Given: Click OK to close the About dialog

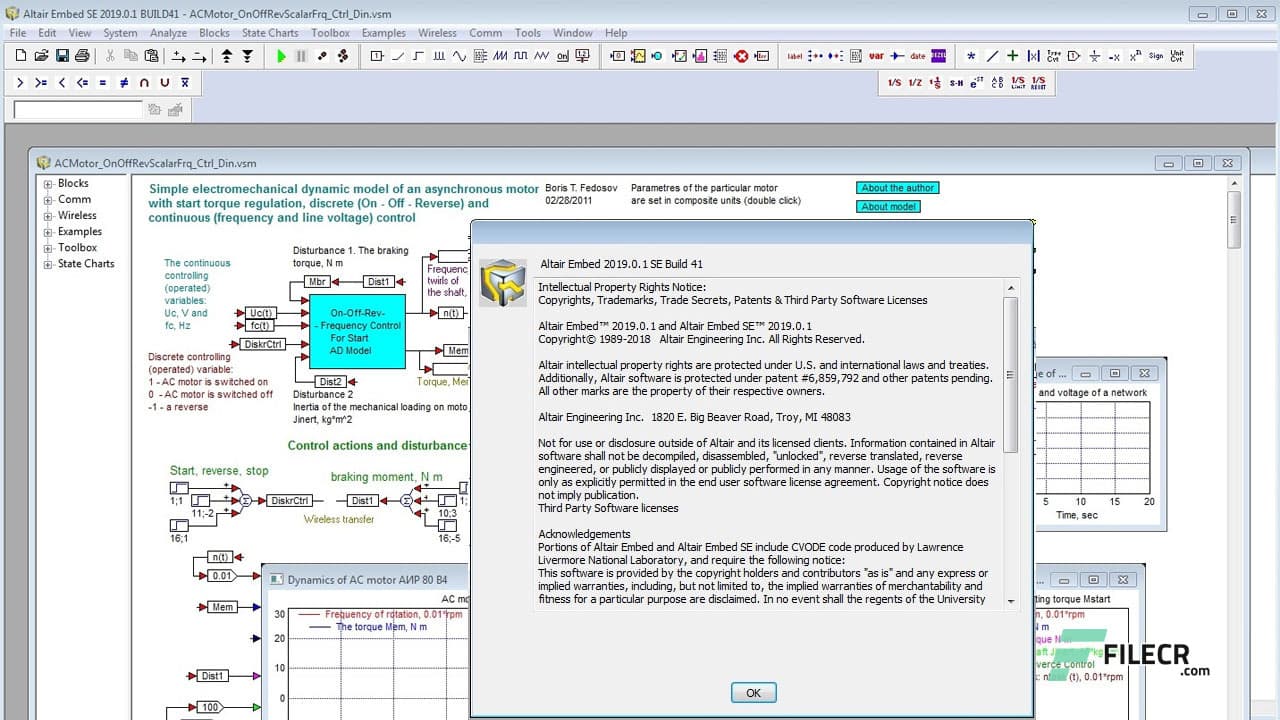Looking at the screenshot, I should click(752, 692).
